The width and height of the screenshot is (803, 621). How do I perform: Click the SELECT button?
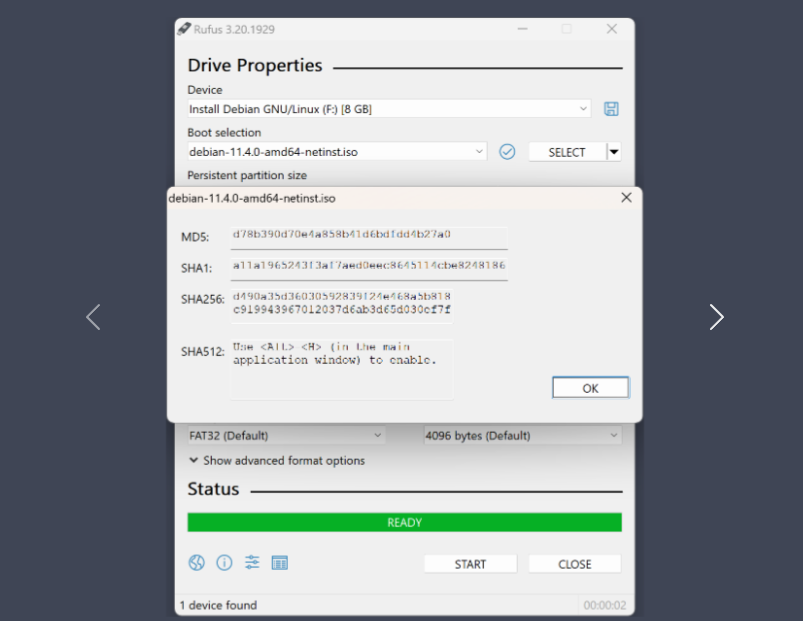pos(567,152)
